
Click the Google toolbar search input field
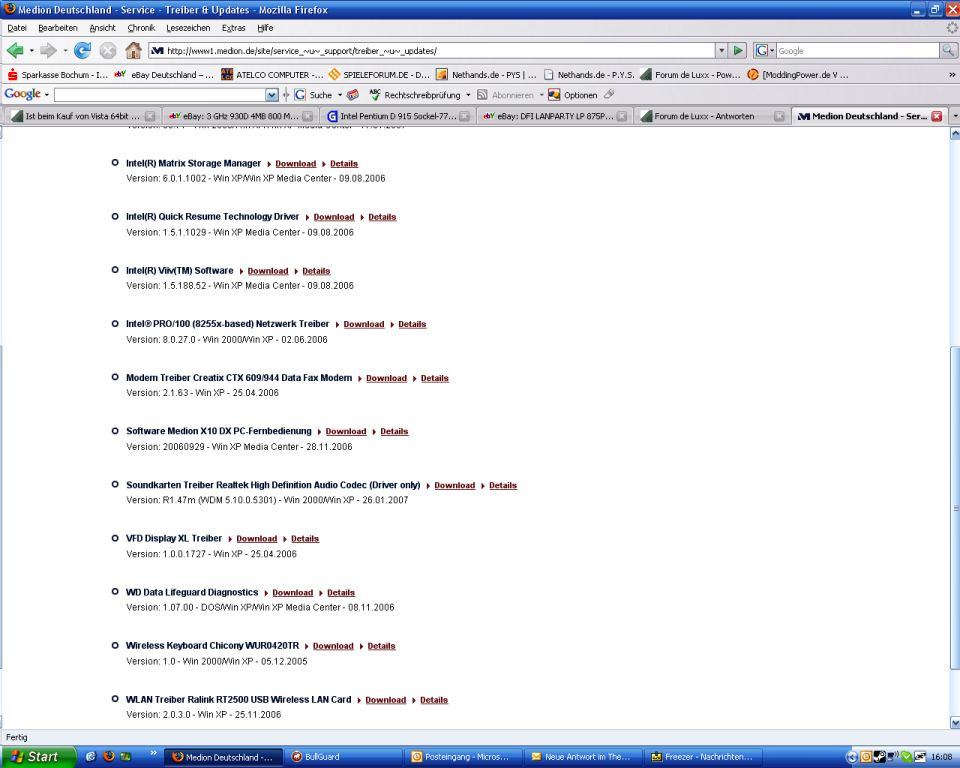[160, 95]
